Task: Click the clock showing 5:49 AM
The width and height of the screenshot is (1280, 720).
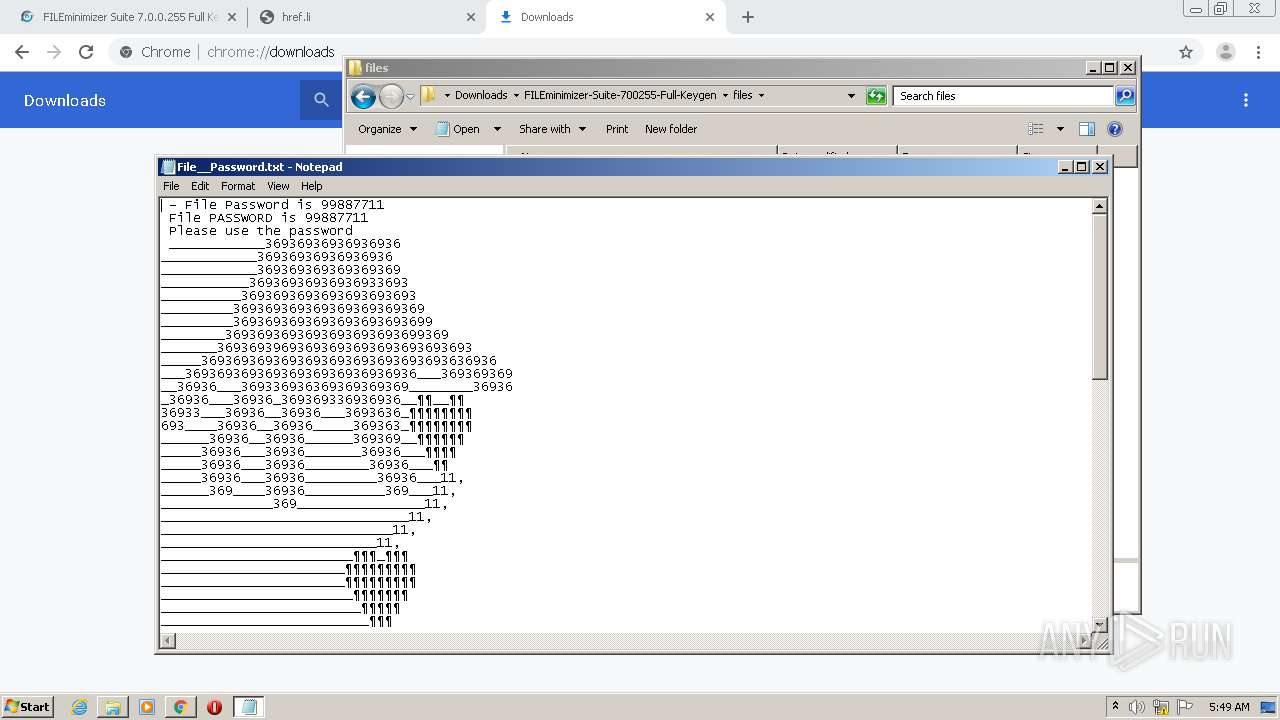Action: [1229, 707]
